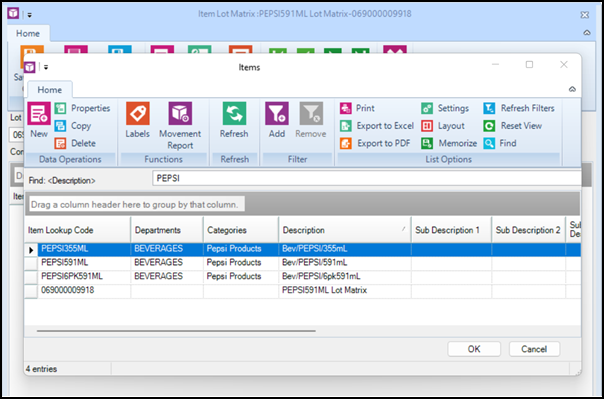Open quick access dropdown in Lot Matrix title bar
The image size is (604, 399).
30,15
